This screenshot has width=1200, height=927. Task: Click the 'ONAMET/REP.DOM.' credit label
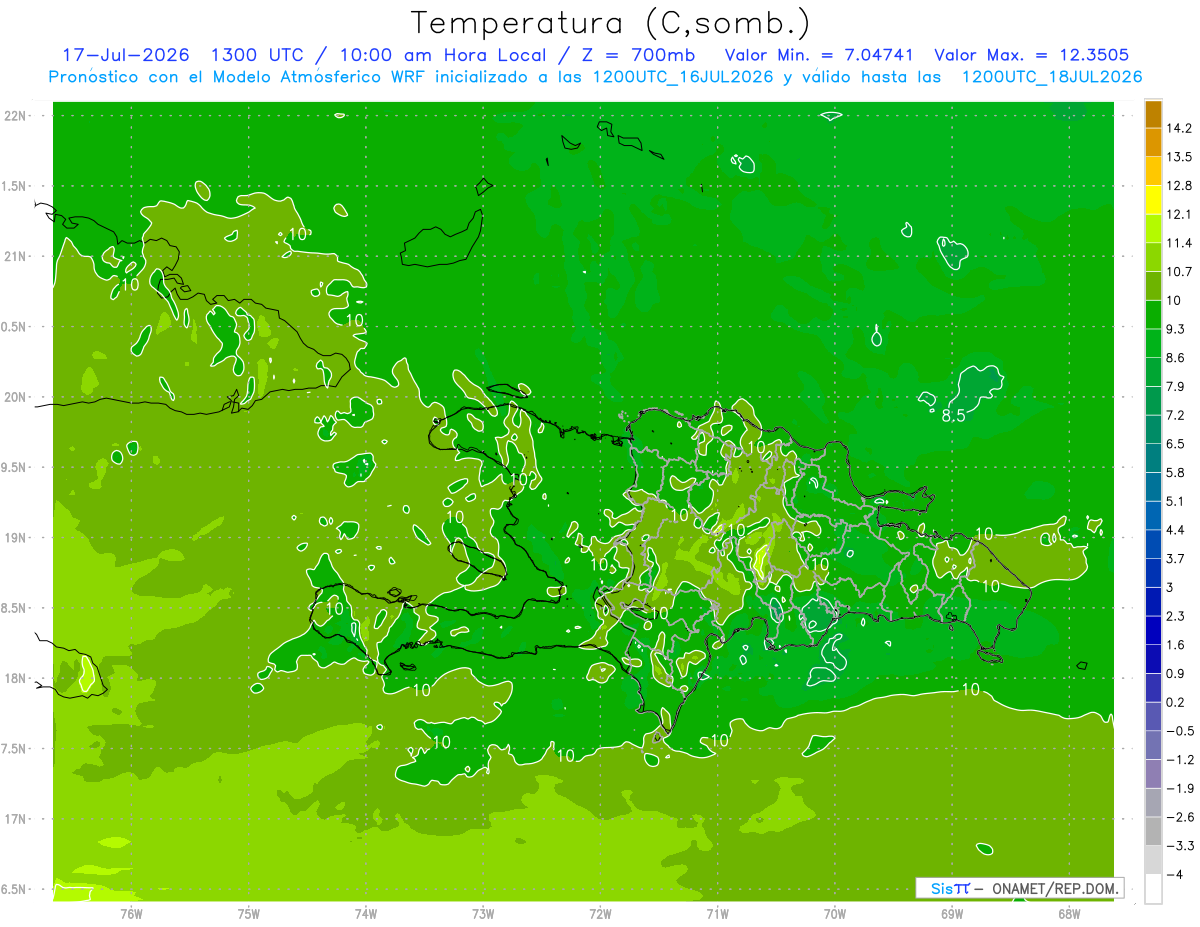[x=1055, y=888]
